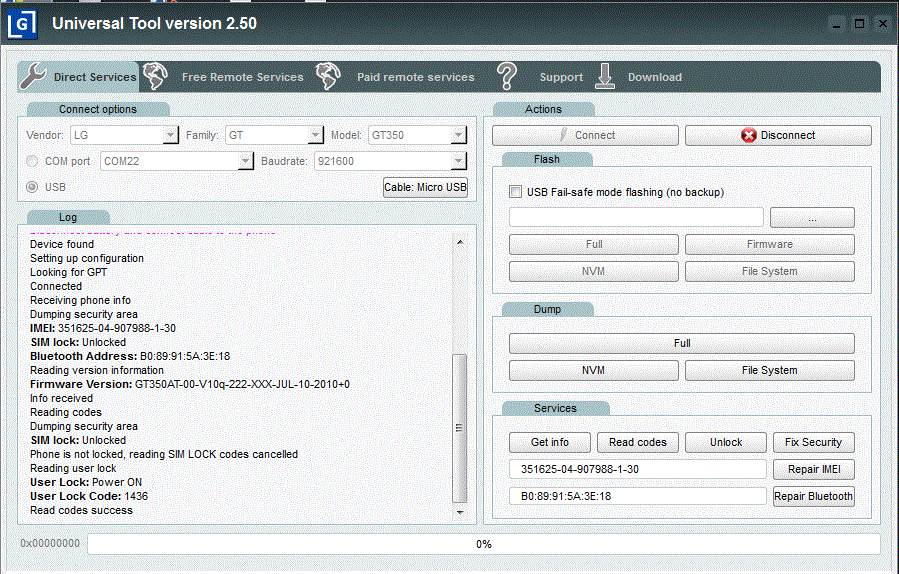Click the IMEI log line
This screenshot has width=899, height=574.
point(103,328)
